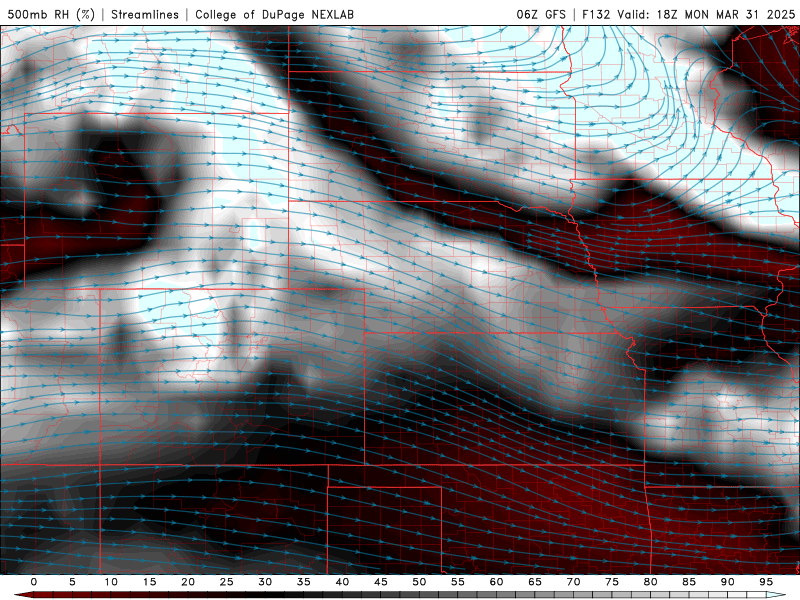Click the "500mb RH (%)" title text

51,14
